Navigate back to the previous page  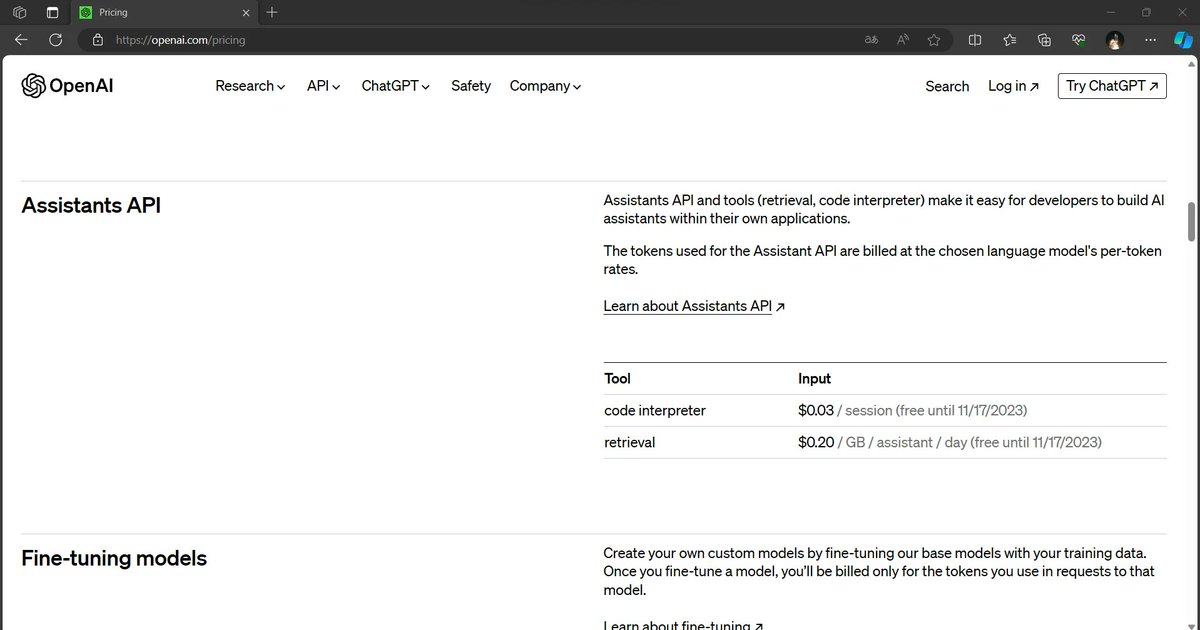21,40
